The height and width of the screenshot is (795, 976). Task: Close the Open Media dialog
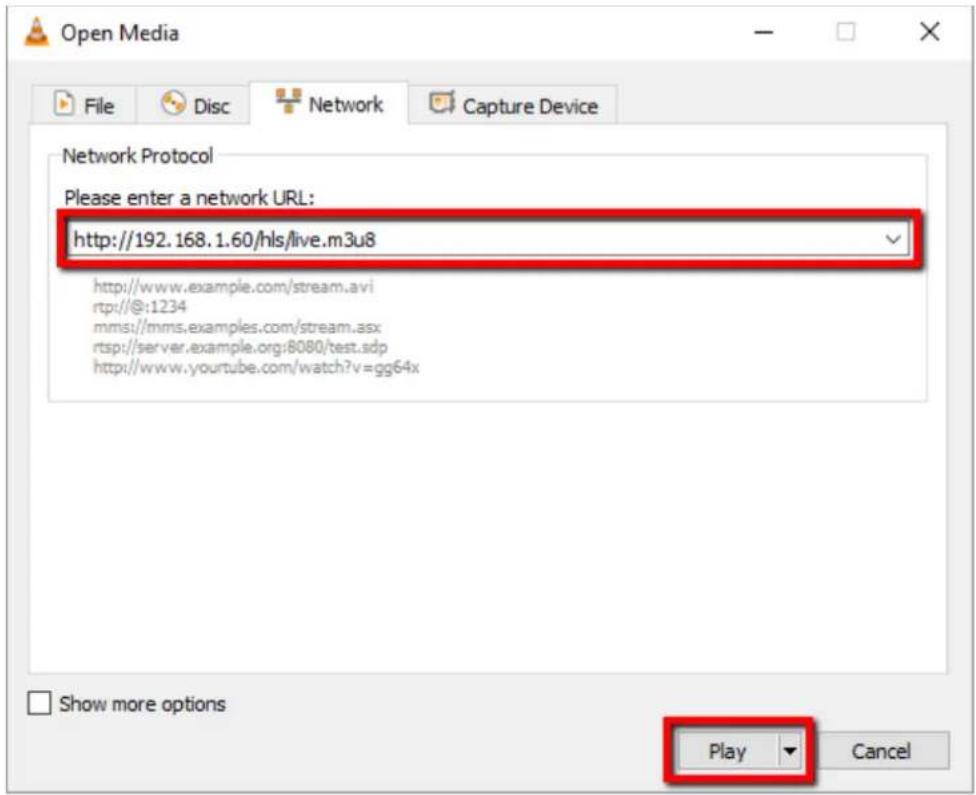[x=929, y=31]
